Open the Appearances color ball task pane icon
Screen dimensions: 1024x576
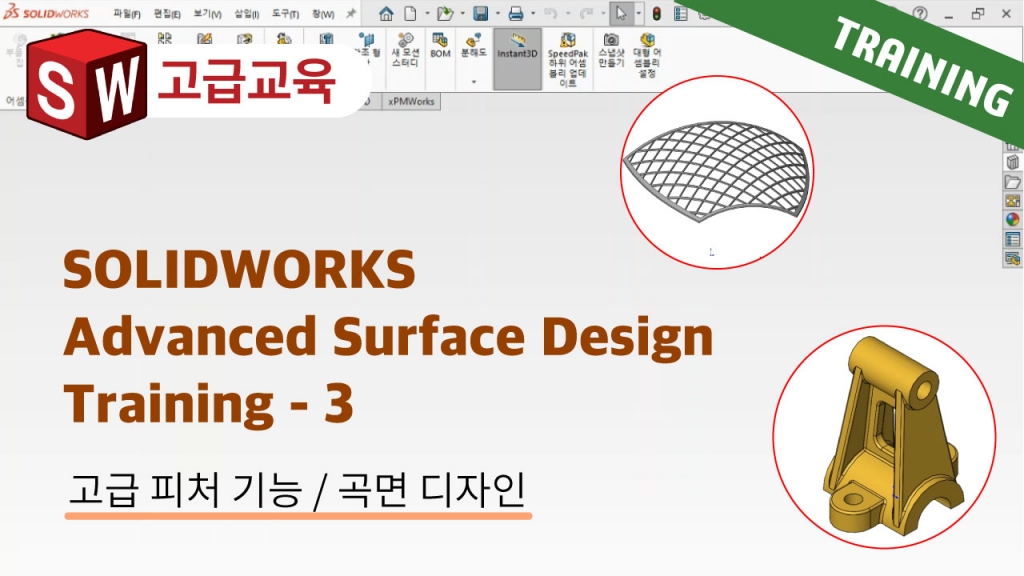1012,220
